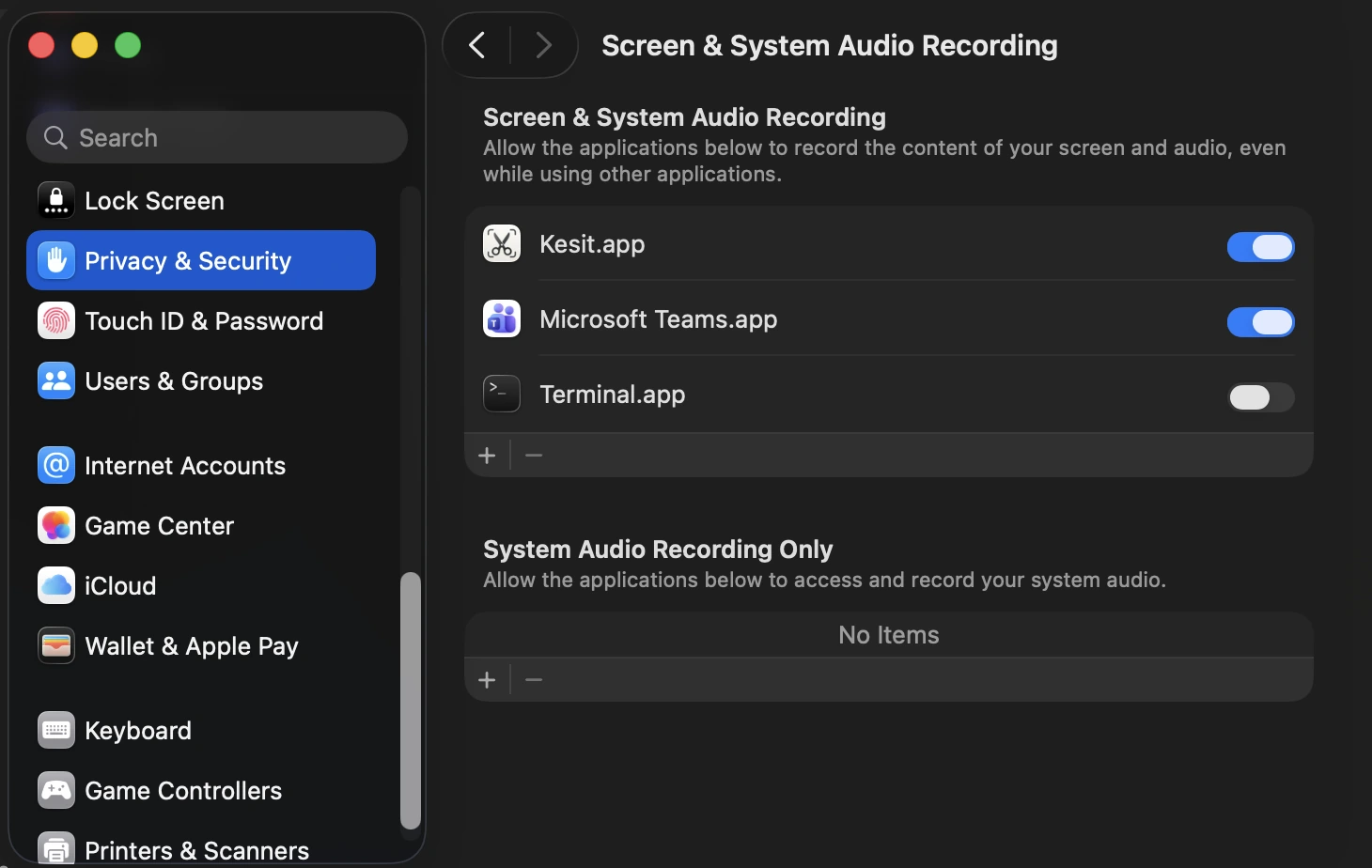Viewport: 1372px width, 868px height.
Task: Click the Privacy & Security hand icon
Action: (x=56, y=260)
